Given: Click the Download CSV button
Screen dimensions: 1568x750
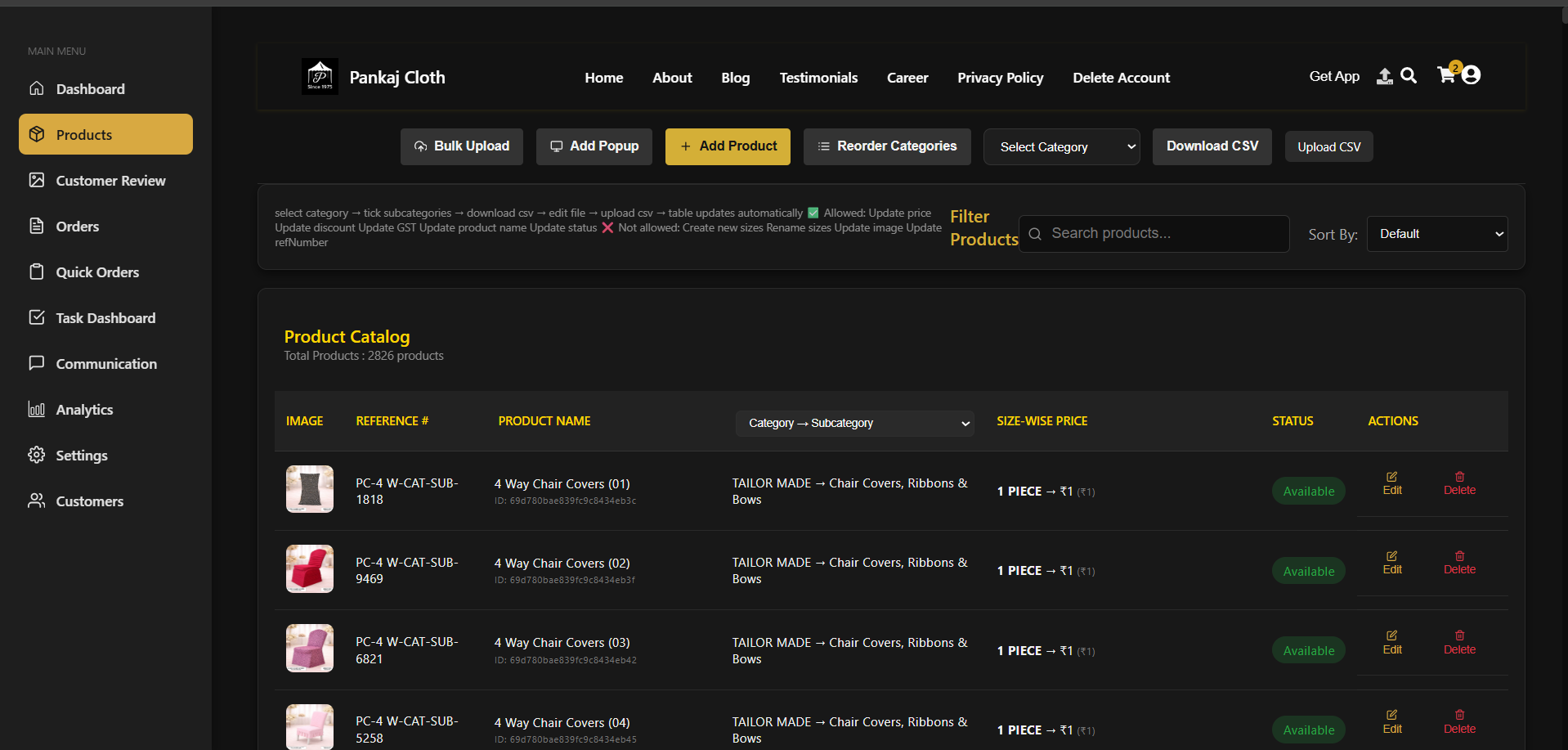Looking at the screenshot, I should [x=1212, y=146].
